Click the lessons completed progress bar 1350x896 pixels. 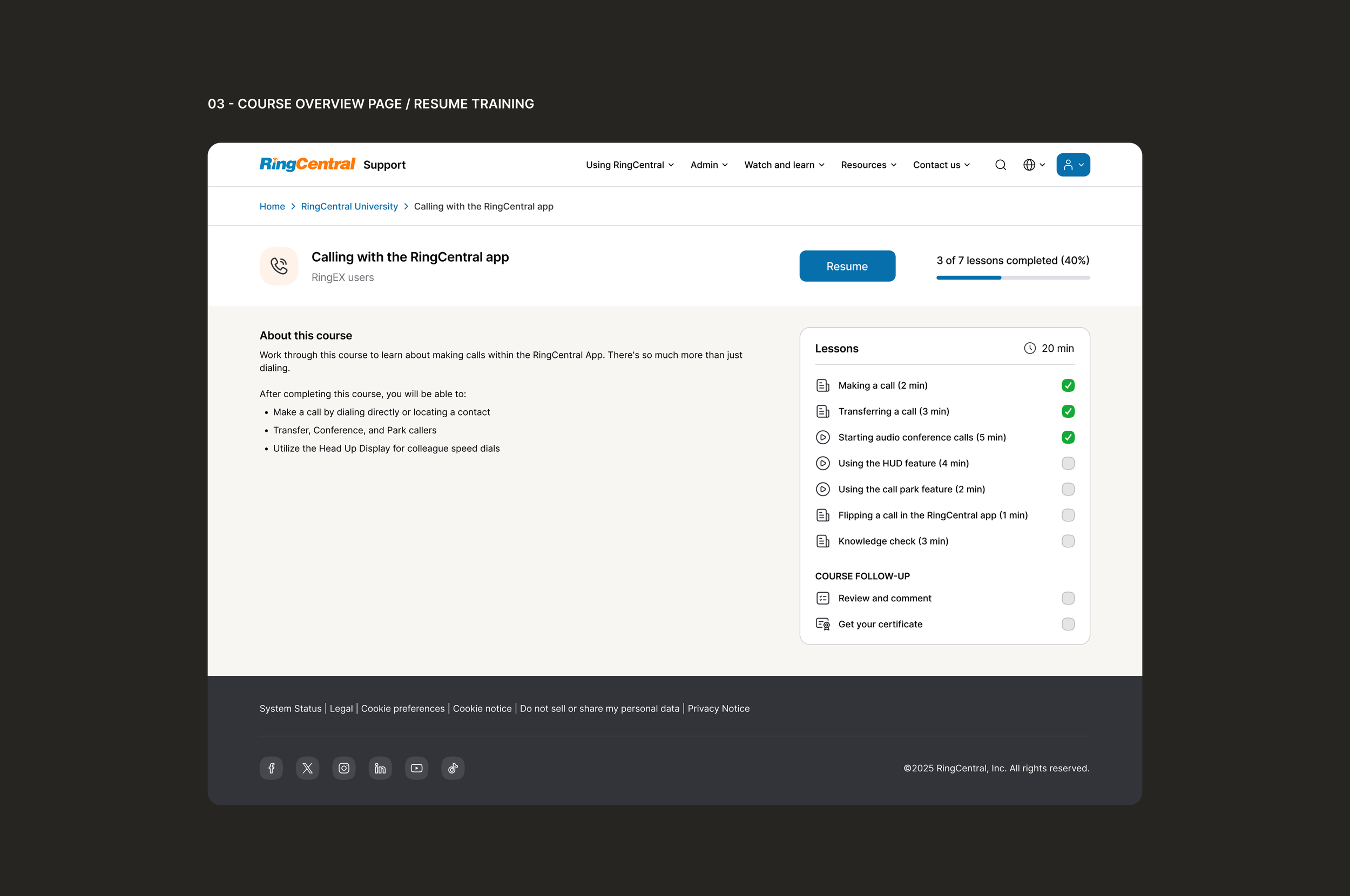1013,278
